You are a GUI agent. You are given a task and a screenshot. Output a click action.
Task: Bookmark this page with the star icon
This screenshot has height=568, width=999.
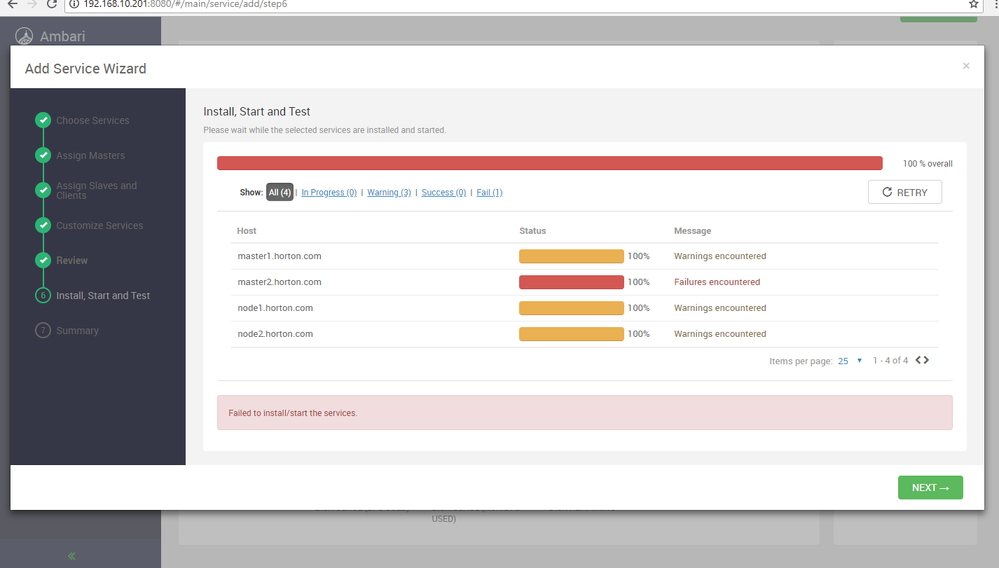tap(974, 4)
